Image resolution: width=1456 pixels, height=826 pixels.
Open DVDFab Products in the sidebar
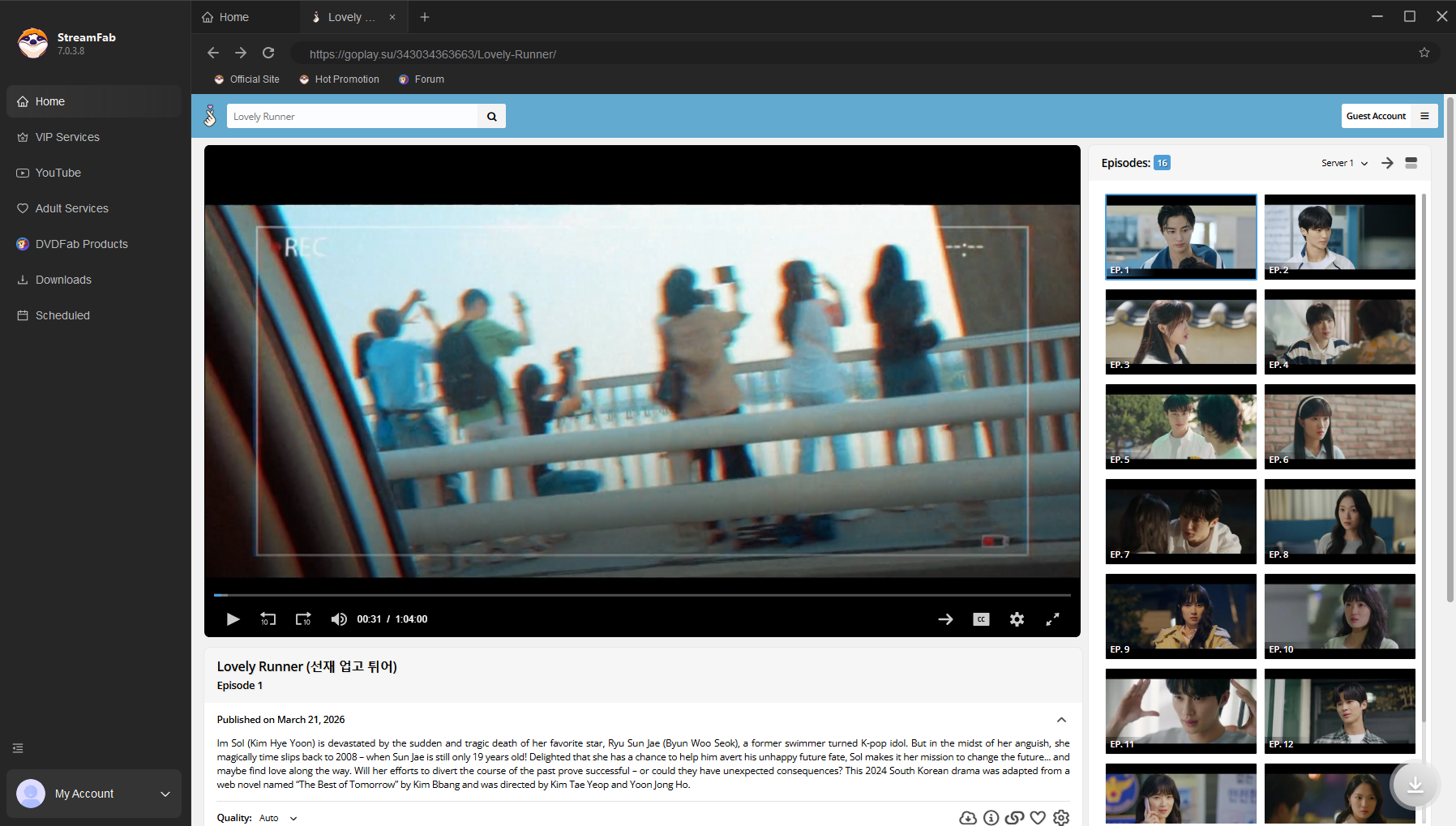click(94, 244)
